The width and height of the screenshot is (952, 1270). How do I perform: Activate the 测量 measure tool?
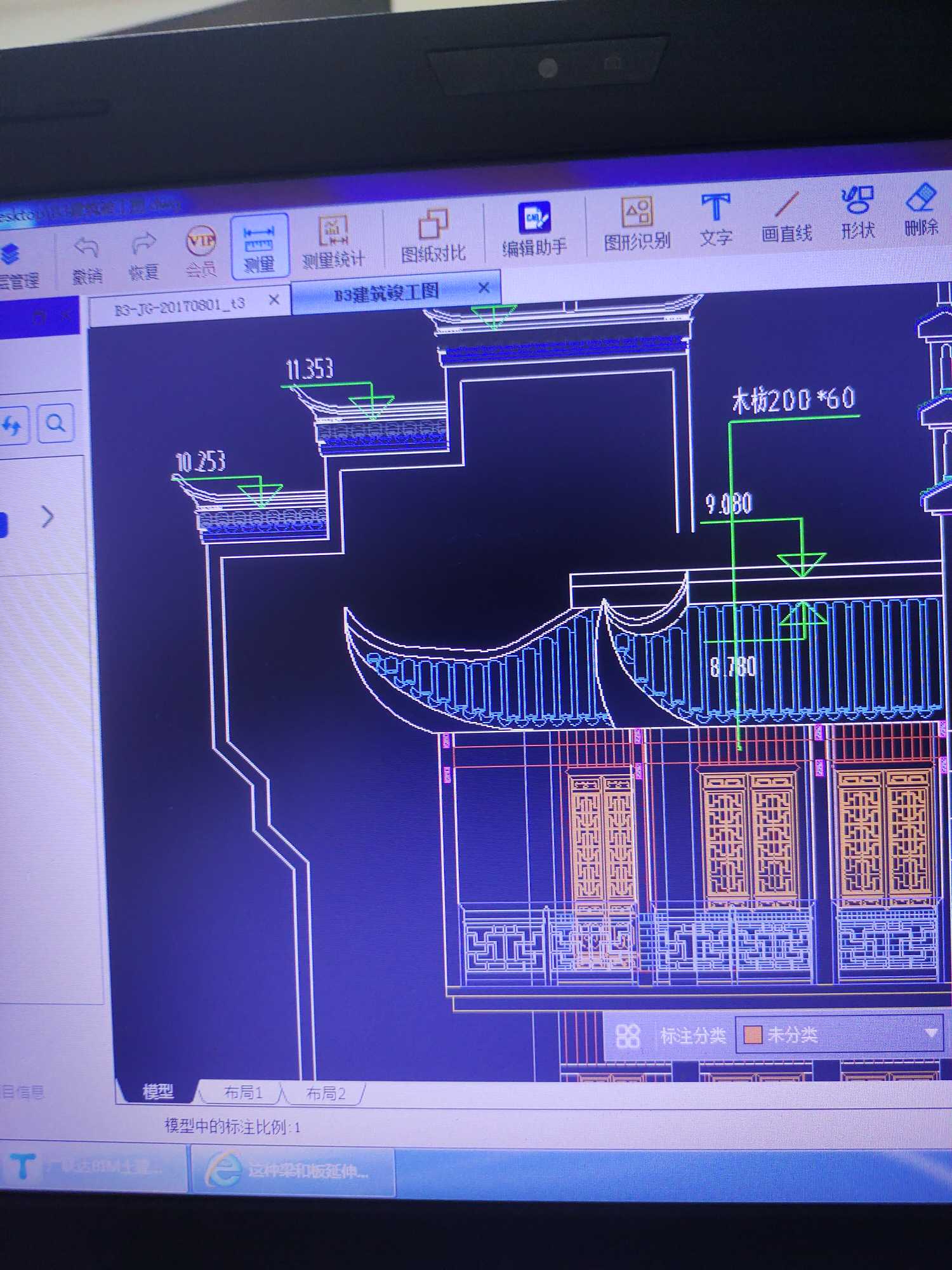click(259, 248)
